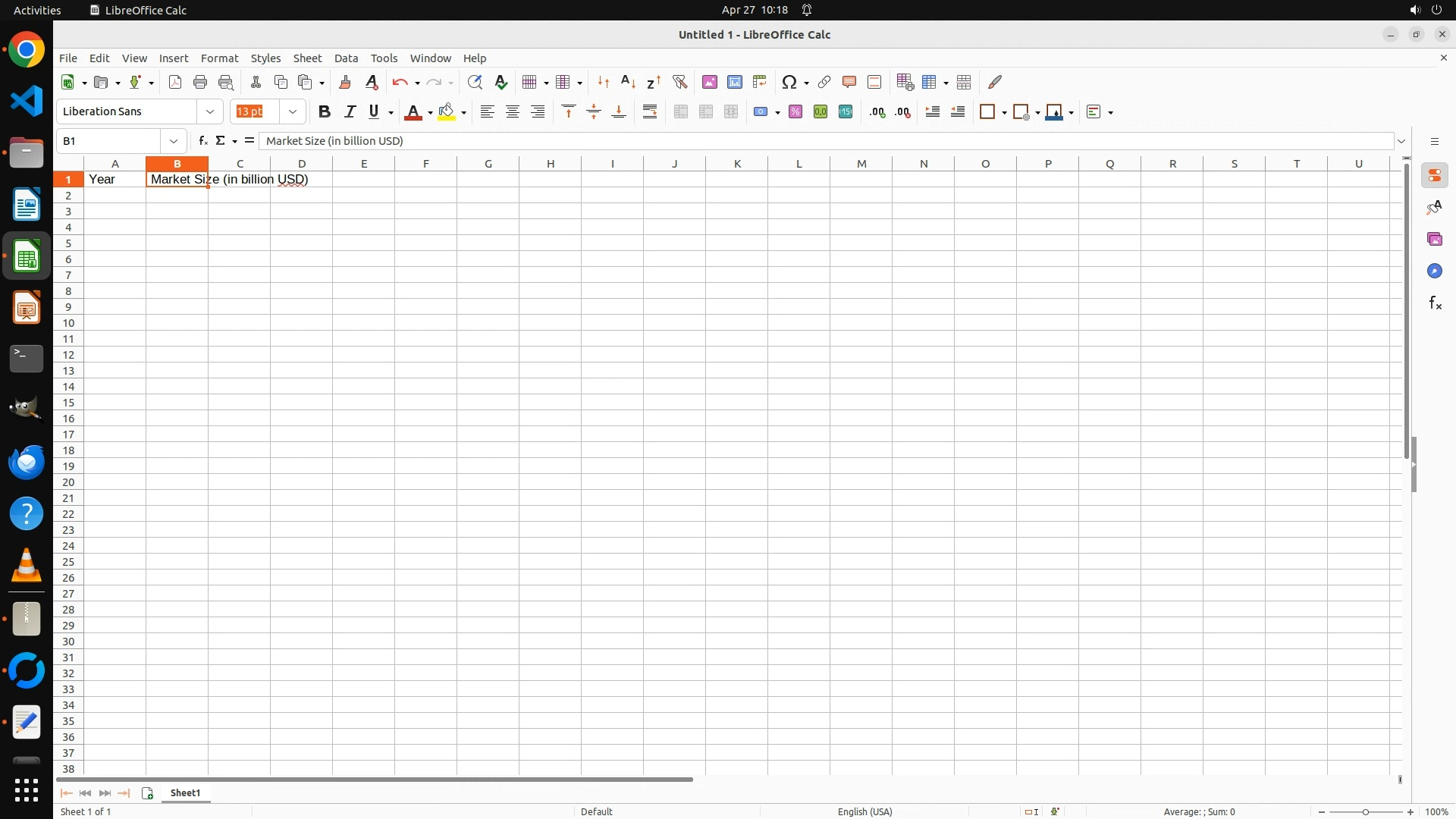Screen dimensions: 1456x819
Task: Toggle bold formatting
Action: click(x=325, y=112)
